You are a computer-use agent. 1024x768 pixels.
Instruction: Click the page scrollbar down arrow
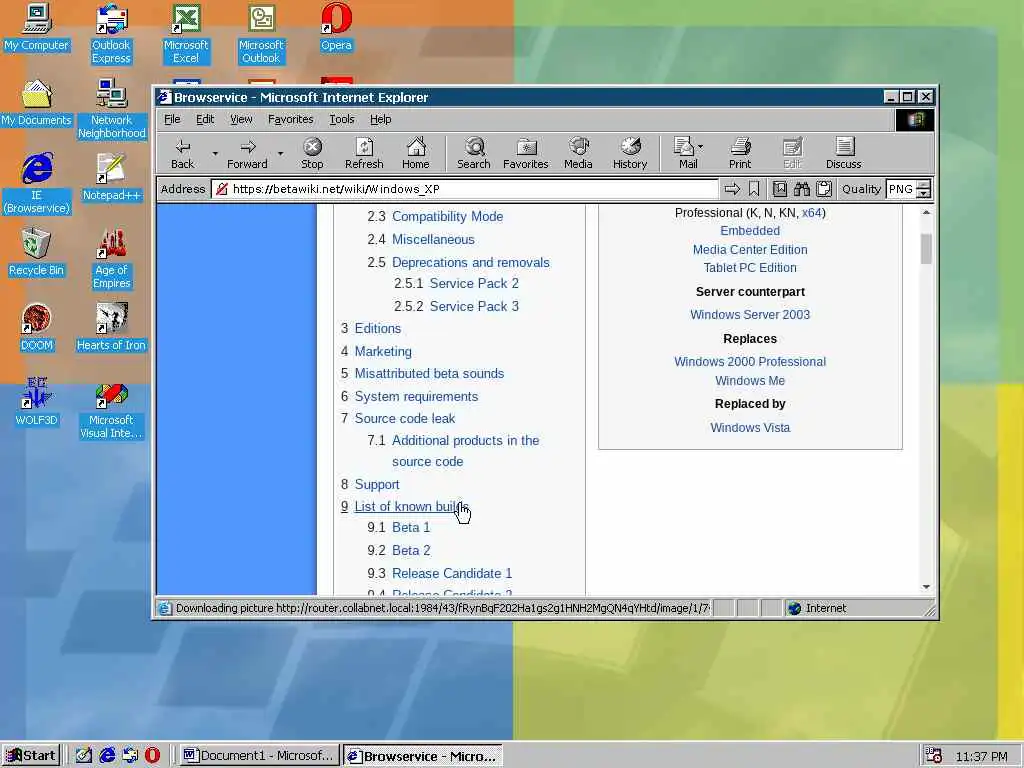pos(926,587)
